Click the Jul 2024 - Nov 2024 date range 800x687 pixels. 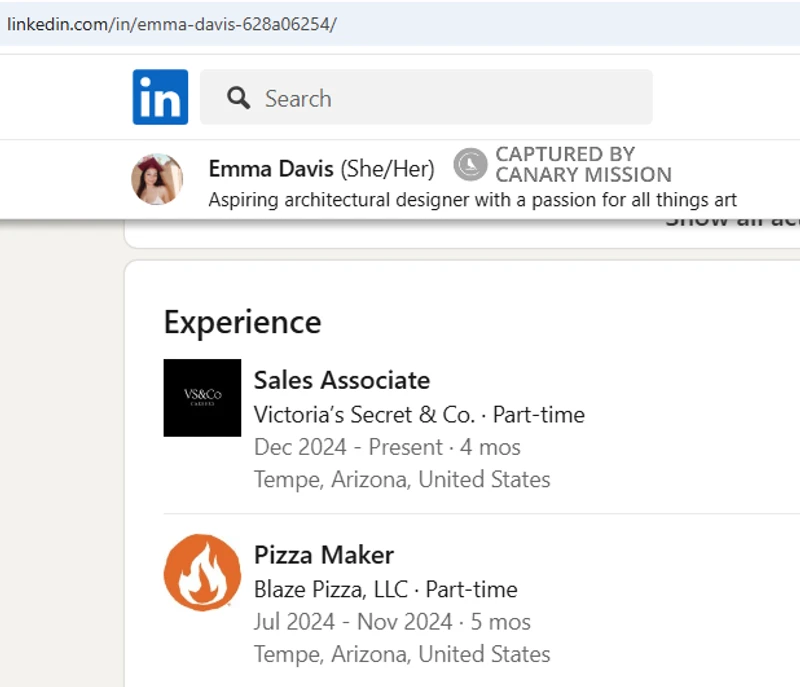pos(353,622)
